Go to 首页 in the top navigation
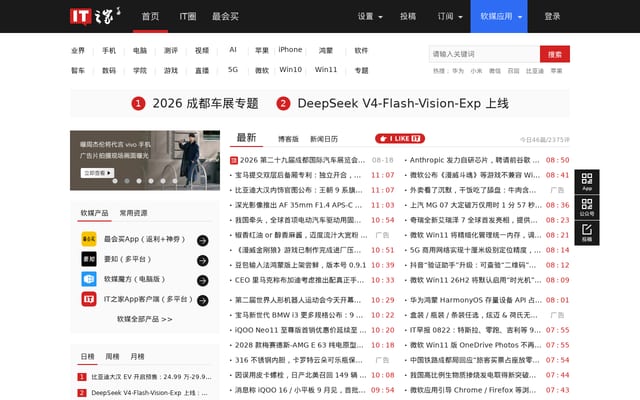Screen dimensions: 640x400 click(150, 16)
